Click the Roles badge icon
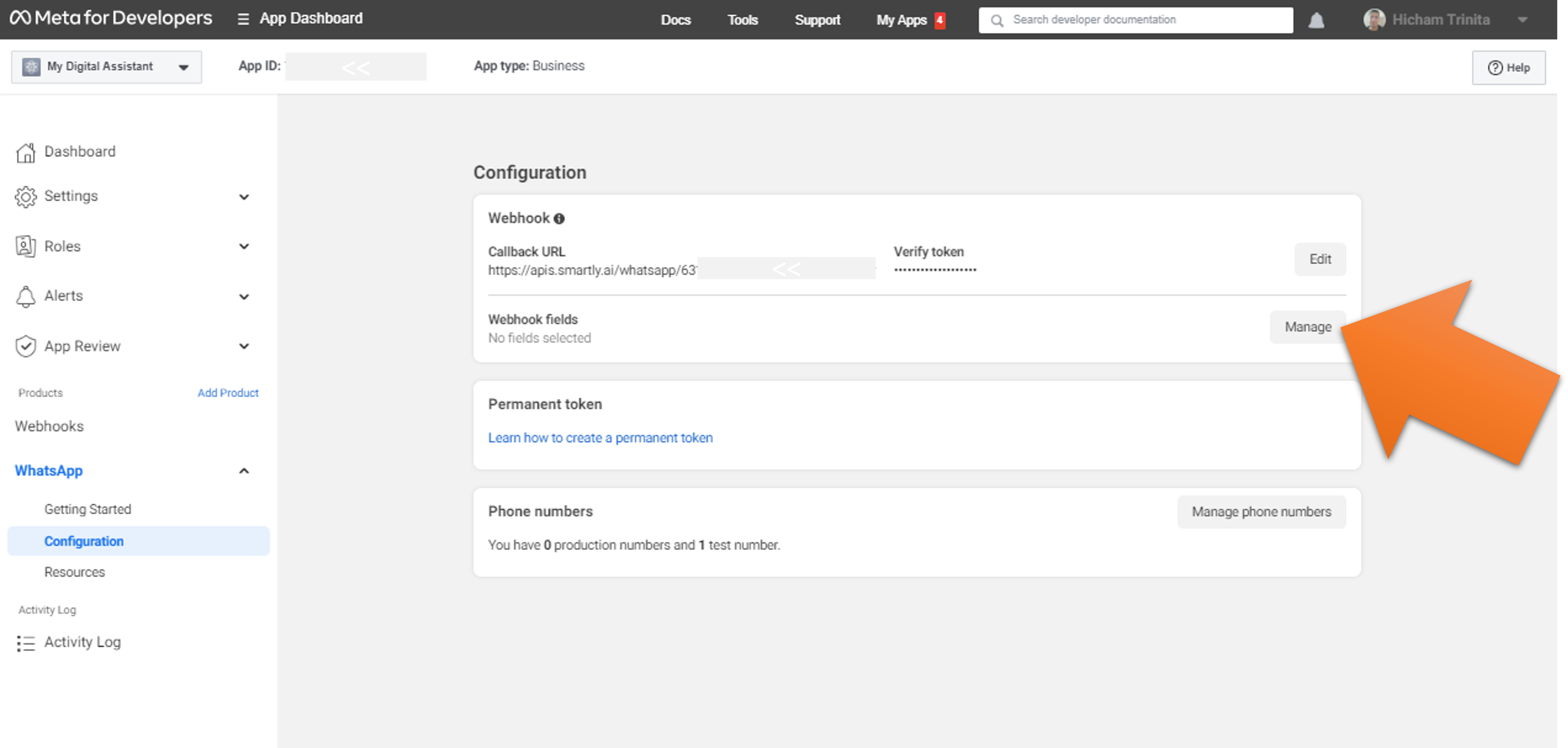The height and width of the screenshot is (748, 1568). pos(25,246)
